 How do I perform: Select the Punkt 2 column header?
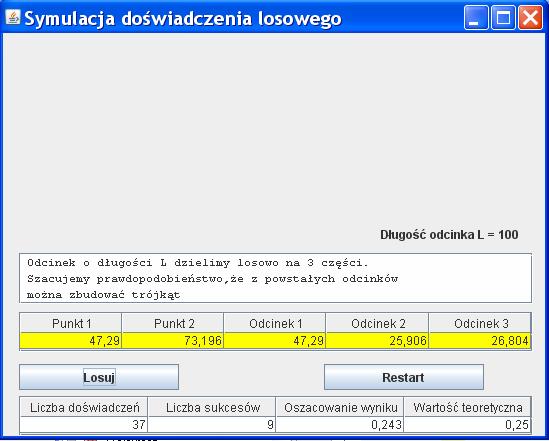pyautogui.click(x=173, y=323)
